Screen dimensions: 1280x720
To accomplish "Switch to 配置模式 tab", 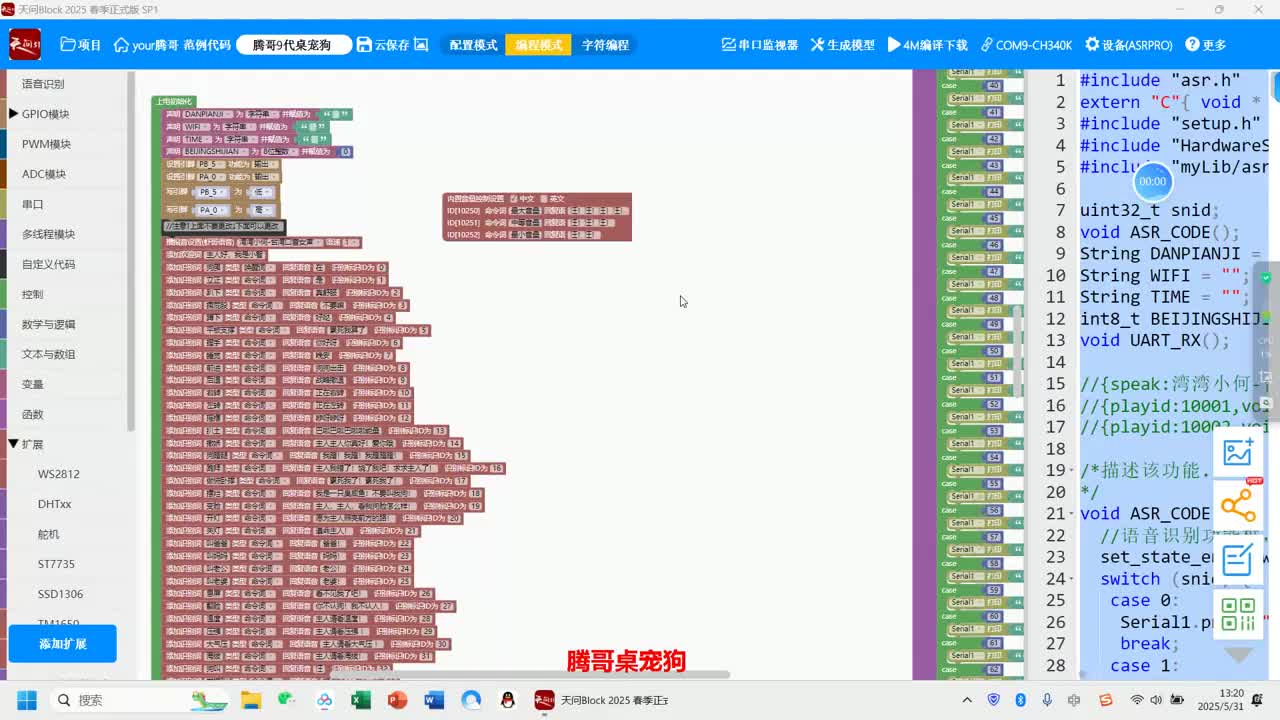I will pos(473,45).
